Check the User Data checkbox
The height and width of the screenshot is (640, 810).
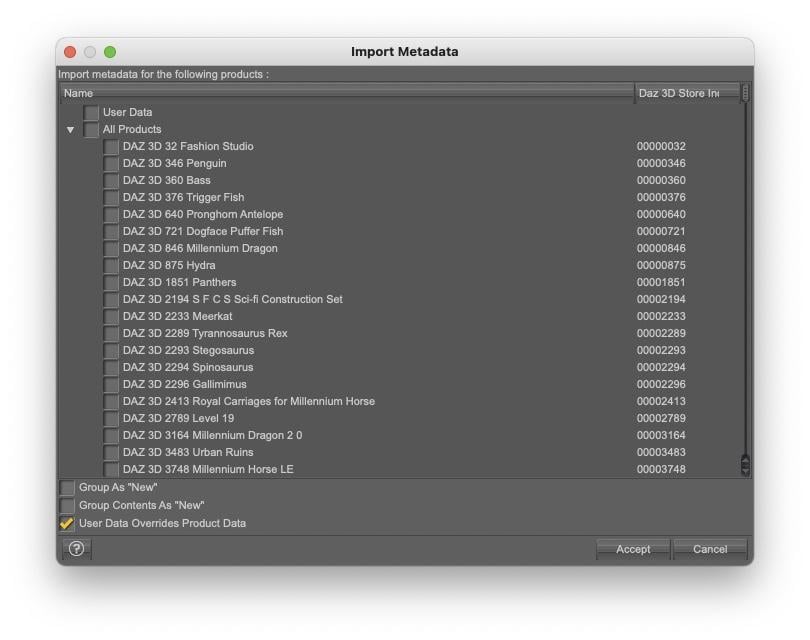pyautogui.click(x=91, y=113)
